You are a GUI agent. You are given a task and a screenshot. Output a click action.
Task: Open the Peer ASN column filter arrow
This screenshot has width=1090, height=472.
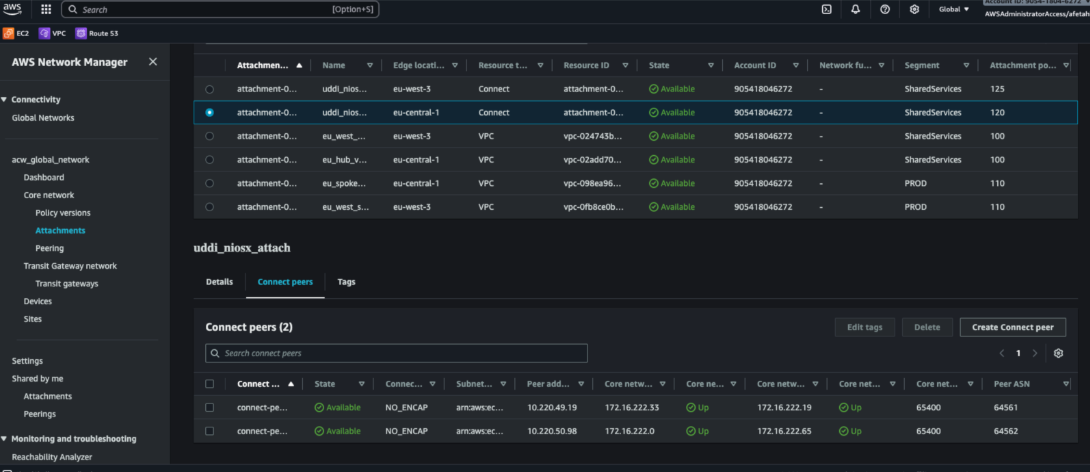(1066, 384)
